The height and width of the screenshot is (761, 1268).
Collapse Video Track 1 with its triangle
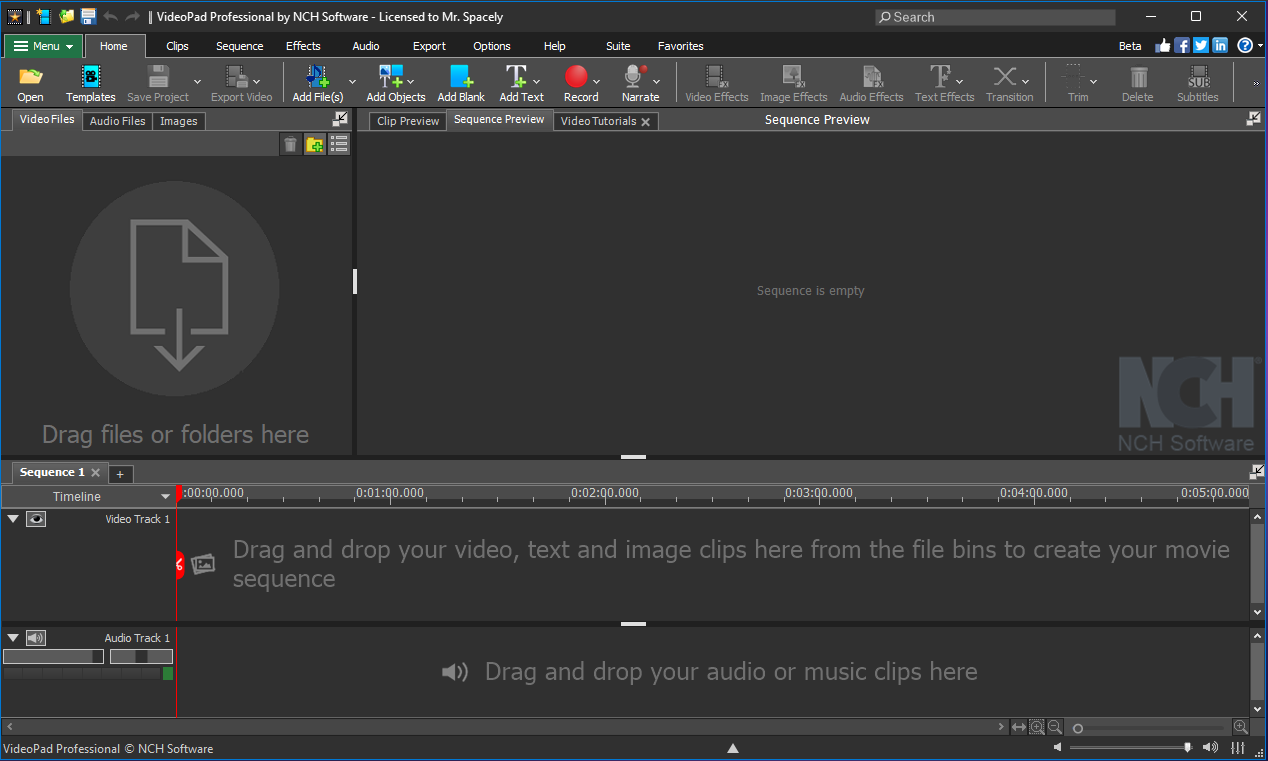point(13,519)
